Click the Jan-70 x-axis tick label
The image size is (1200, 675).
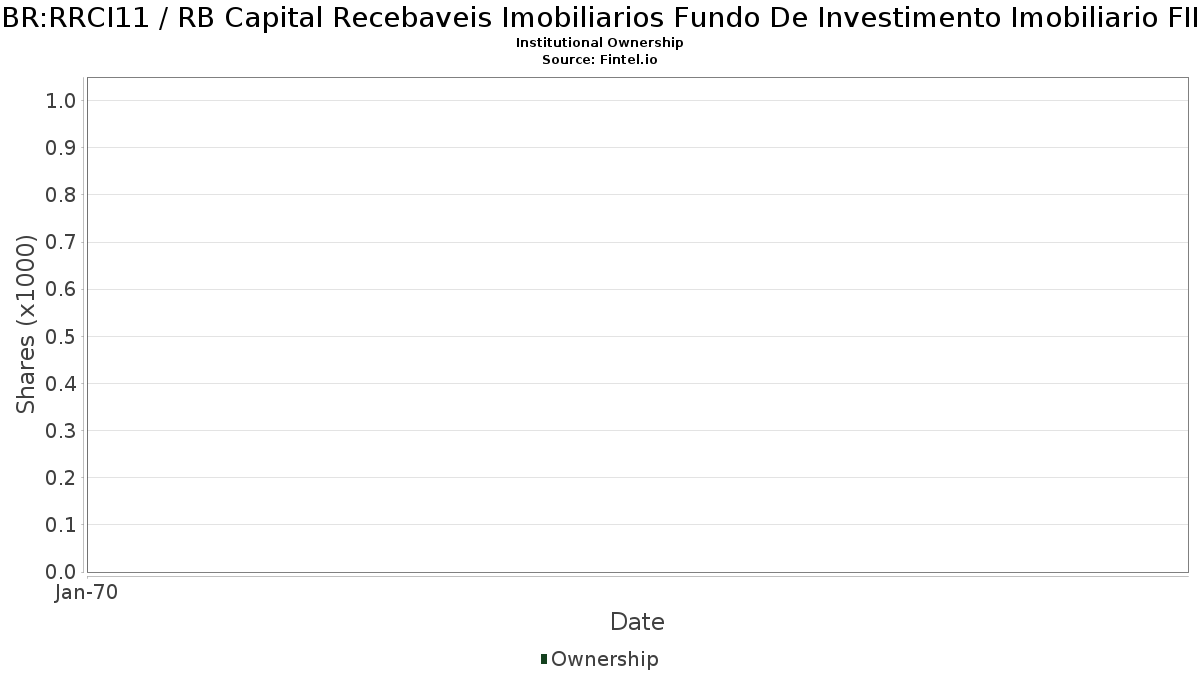point(87,592)
